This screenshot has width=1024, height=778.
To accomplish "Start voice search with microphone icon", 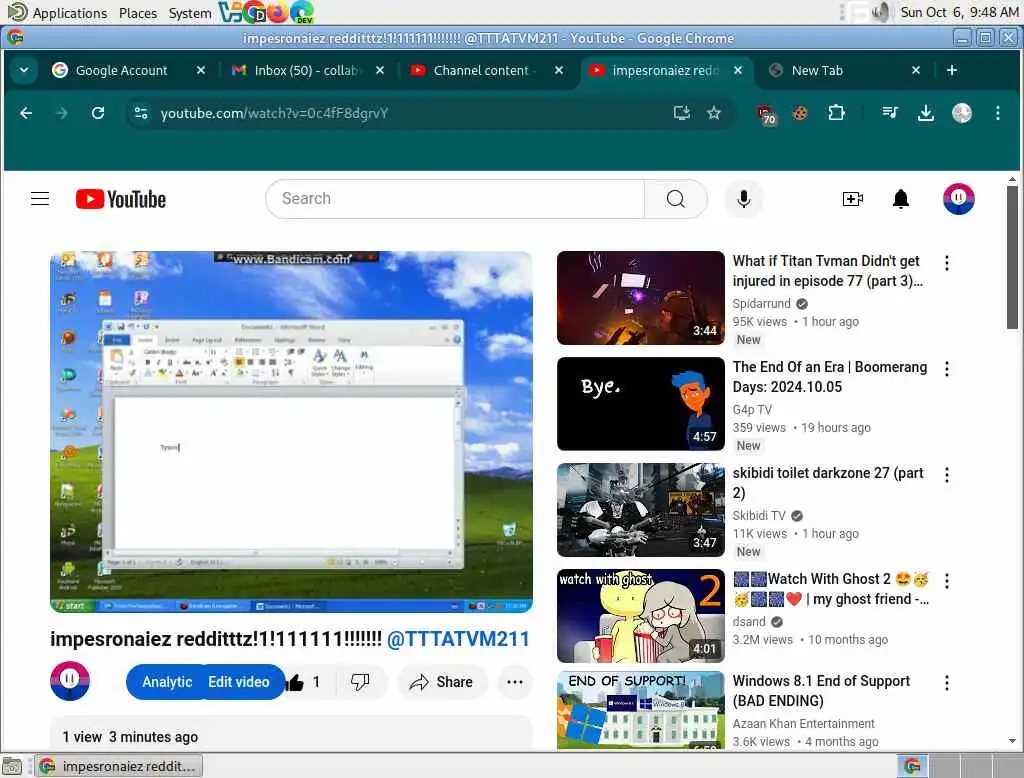I will coord(743,199).
